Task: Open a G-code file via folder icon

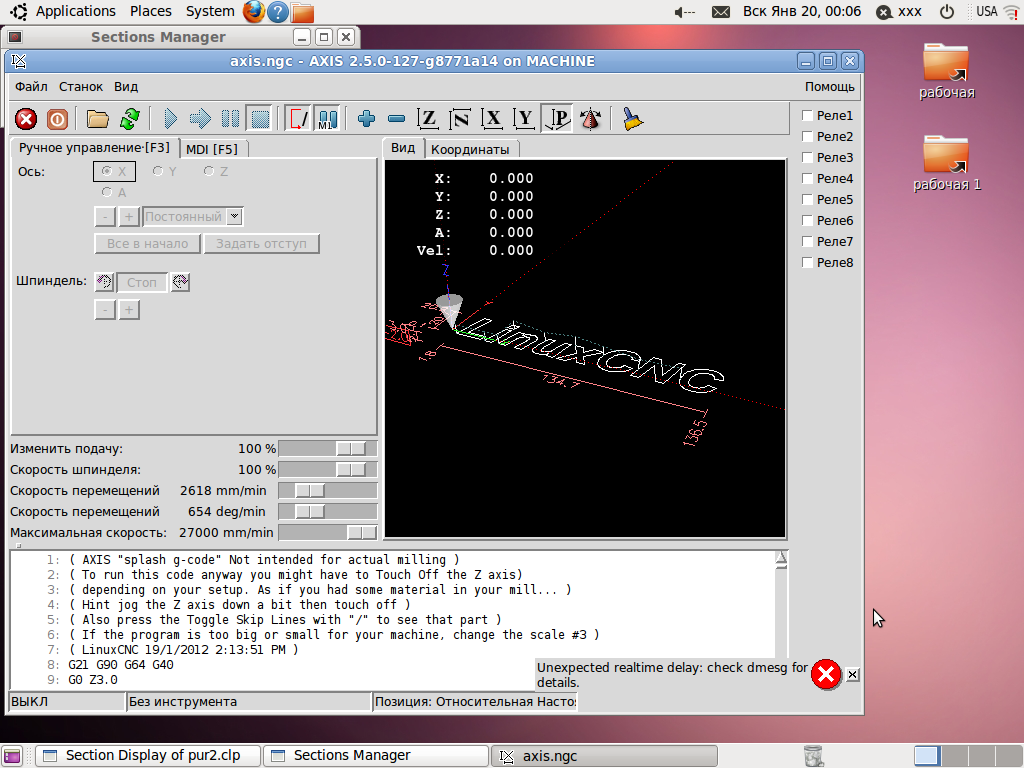Action: (x=98, y=119)
